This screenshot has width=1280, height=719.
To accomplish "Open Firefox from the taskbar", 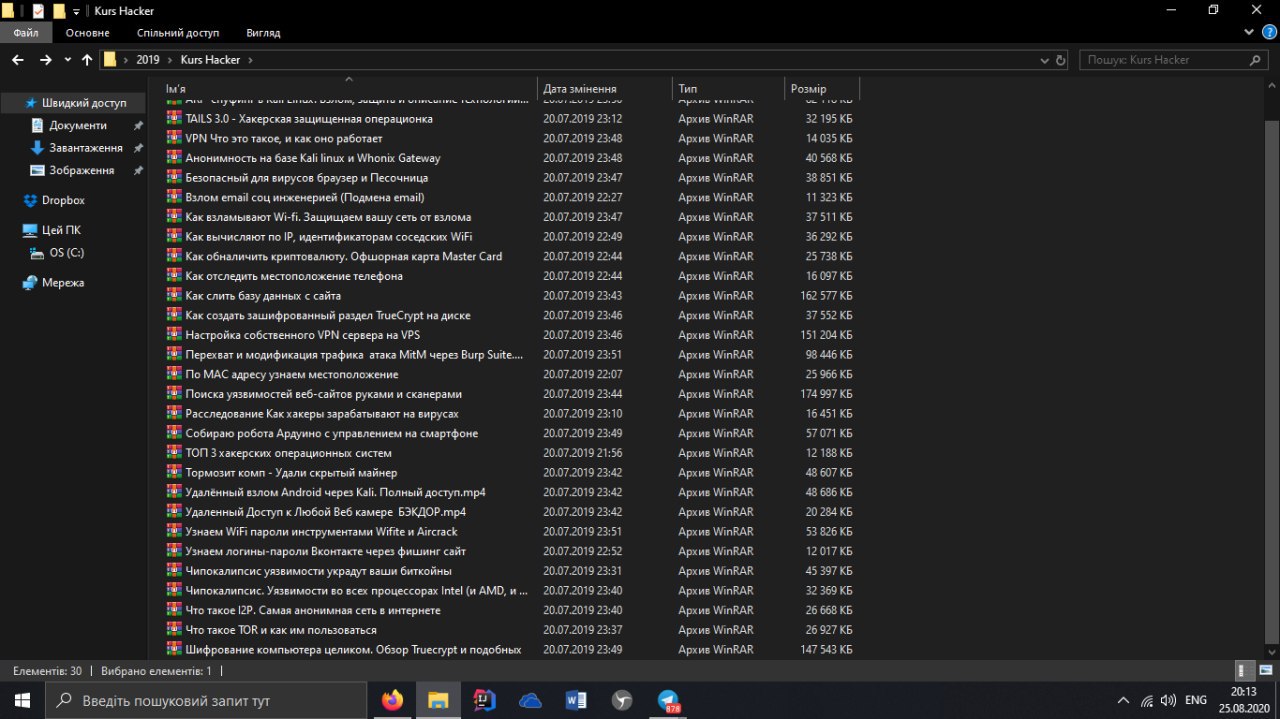I will [x=392, y=700].
